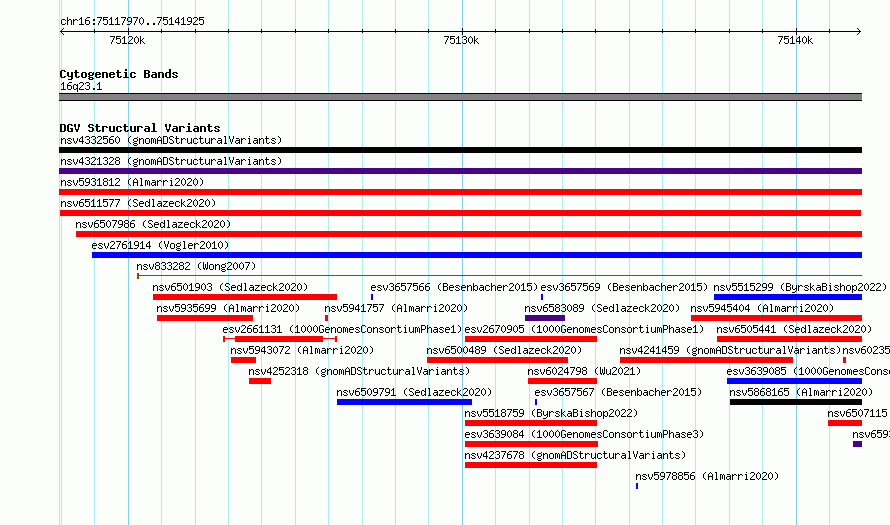Click the blue esv2761914 variant bar
Image resolution: width=890 pixels, height=525 pixels.
click(477, 255)
